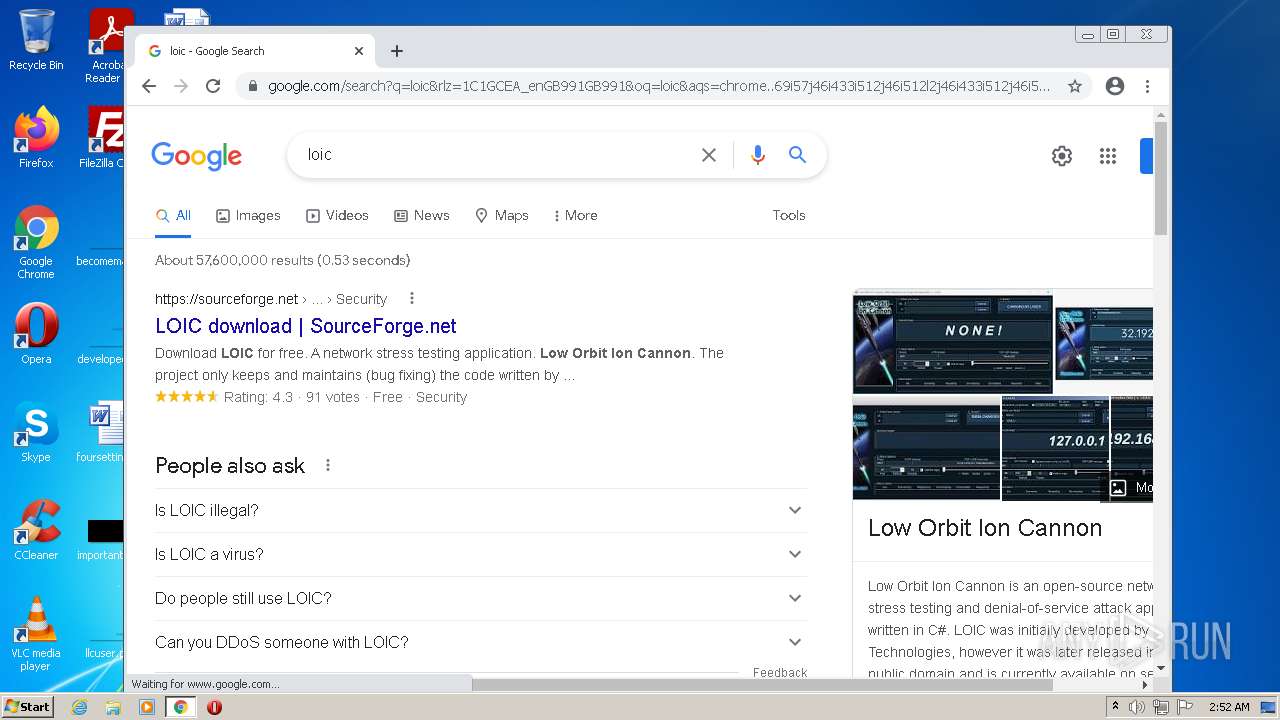Clear the search box with the X

(x=709, y=155)
